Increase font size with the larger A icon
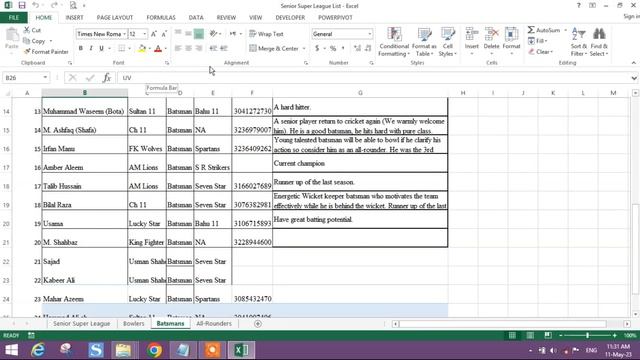Viewport: 640px width, 360px height. click(154, 34)
